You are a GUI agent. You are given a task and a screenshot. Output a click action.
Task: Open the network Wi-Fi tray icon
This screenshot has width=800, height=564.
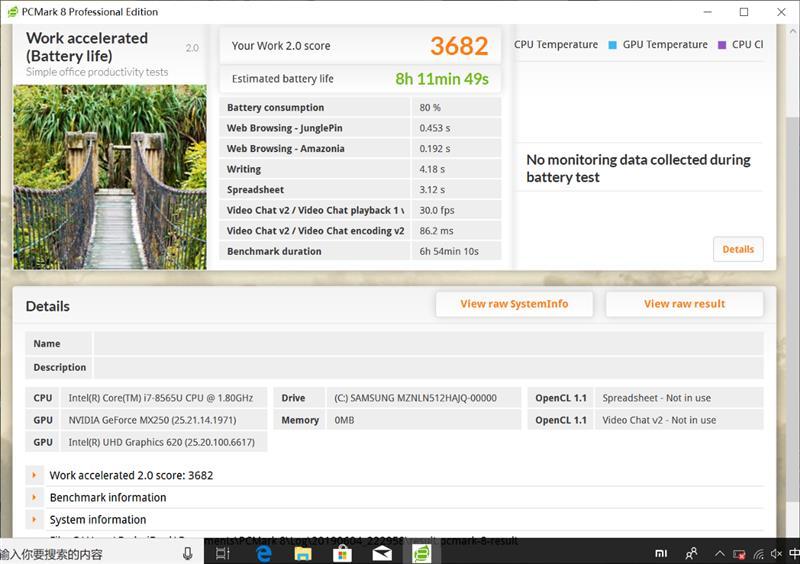pyautogui.click(x=759, y=554)
